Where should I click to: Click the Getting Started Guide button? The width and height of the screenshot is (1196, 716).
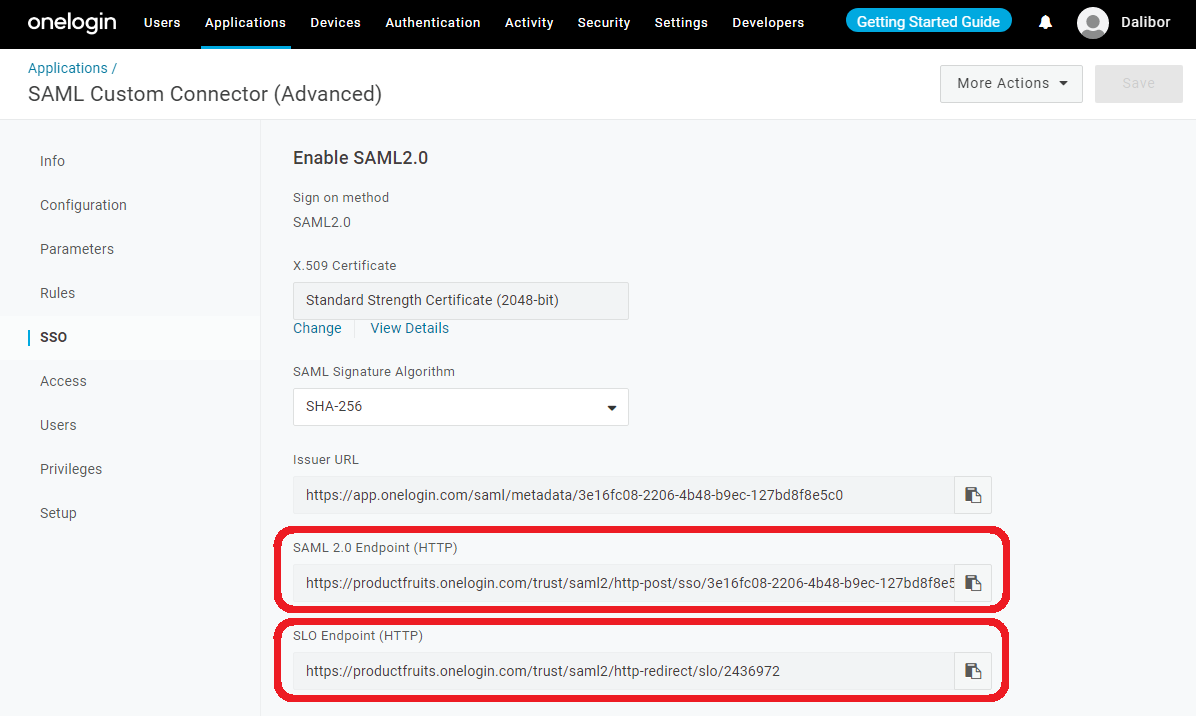[x=928, y=19]
